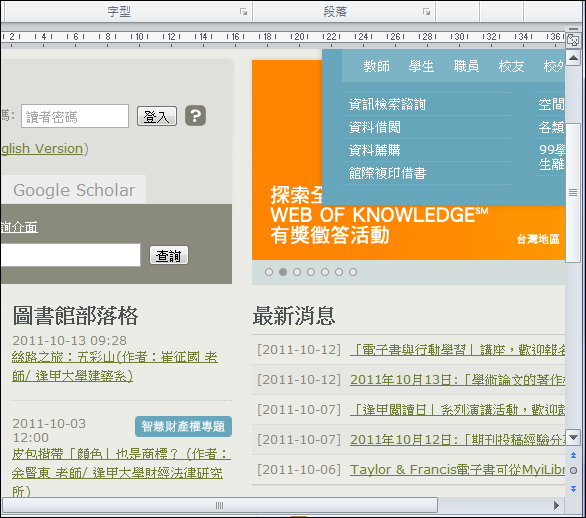
Task: Open news link 電子書與行動學習 講座
Action: [x=457, y=350]
